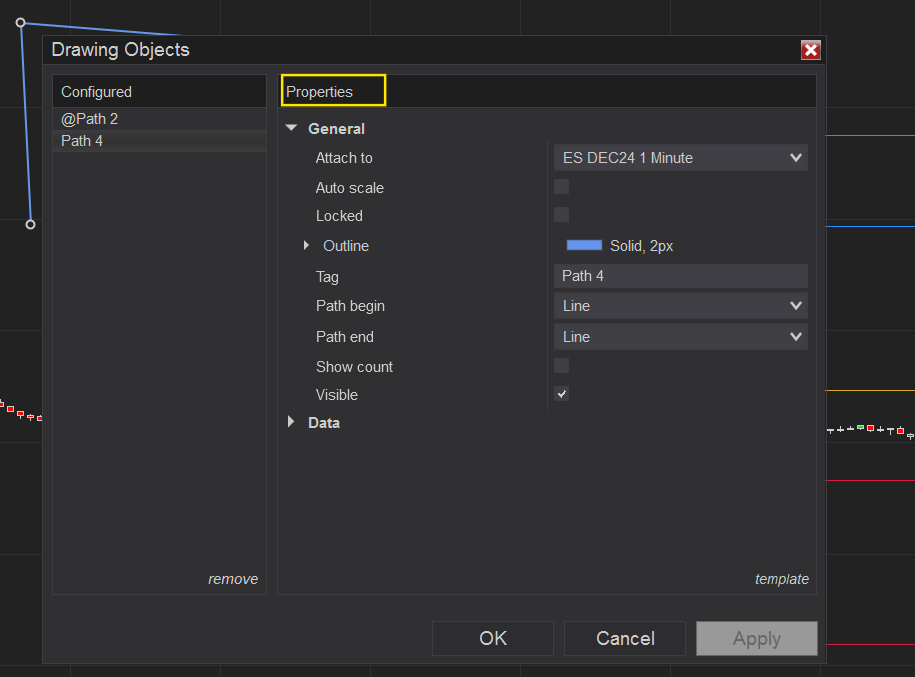This screenshot has width=915, height=677.
Task: Expand the Outline property
Action: pyautogui.click(x=306, y=246)
